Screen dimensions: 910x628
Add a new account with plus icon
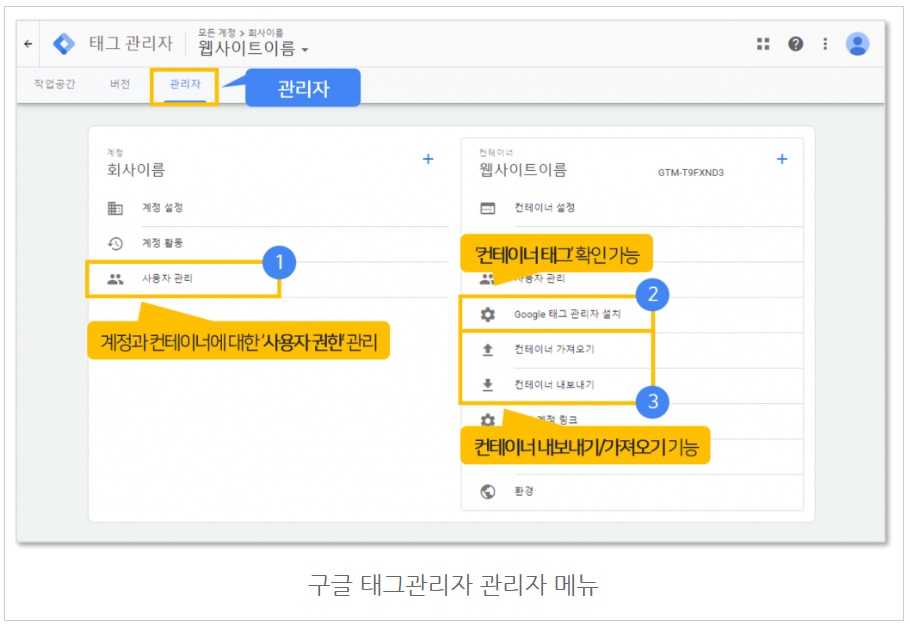tap(428, 158)
